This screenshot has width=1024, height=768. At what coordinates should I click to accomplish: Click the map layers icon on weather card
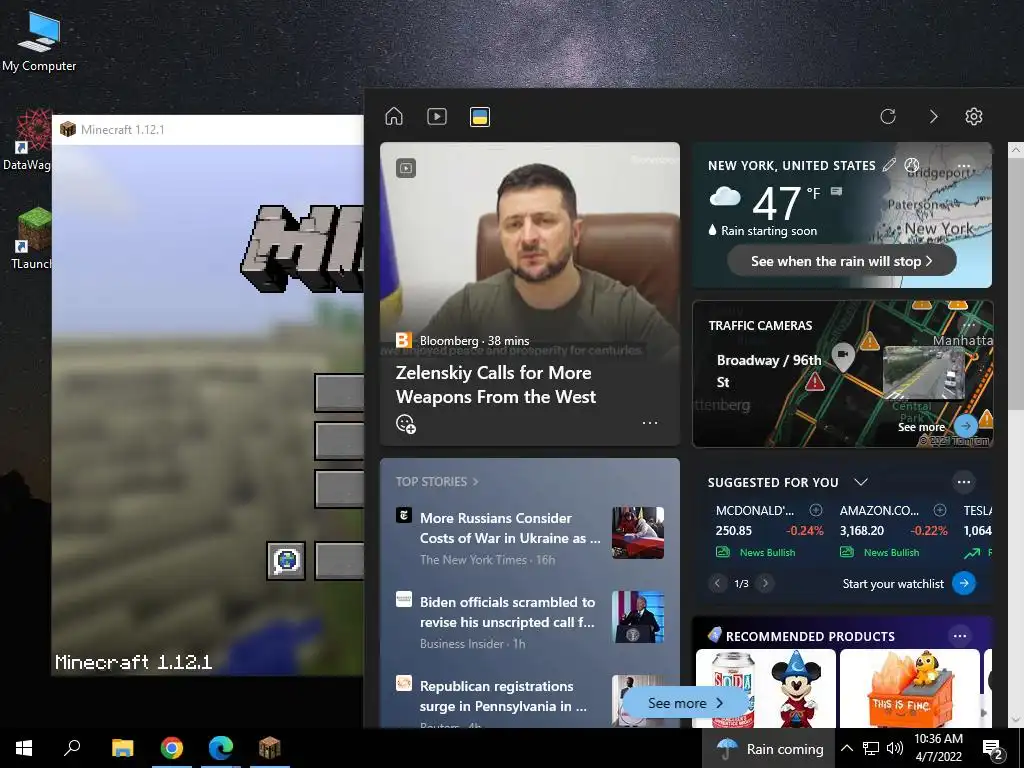click(912, 165)
